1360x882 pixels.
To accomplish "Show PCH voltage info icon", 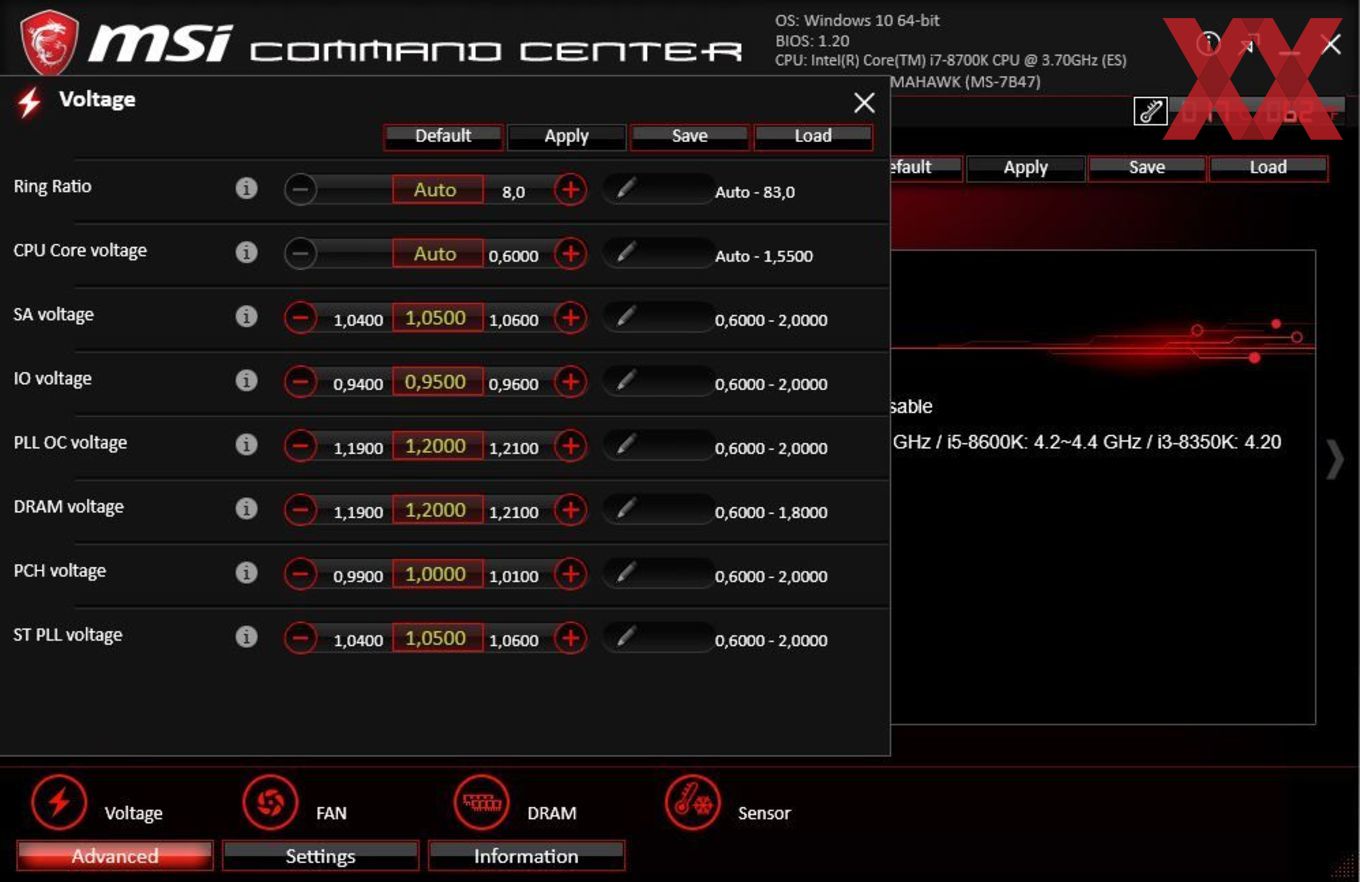I will click(246, 572).
